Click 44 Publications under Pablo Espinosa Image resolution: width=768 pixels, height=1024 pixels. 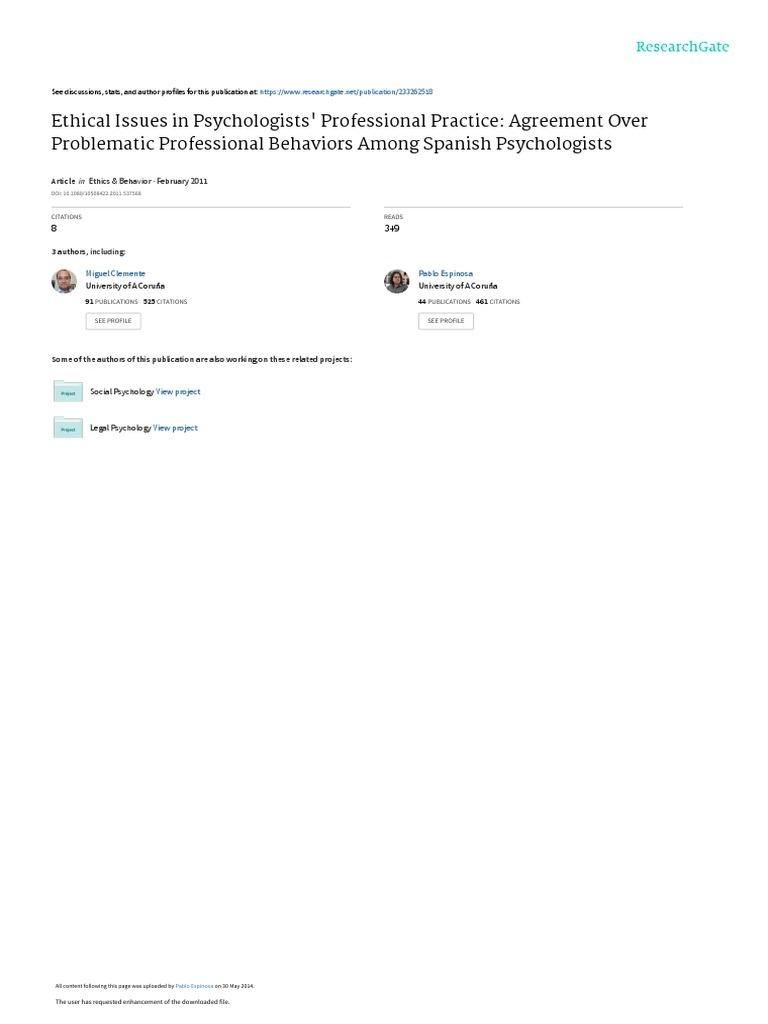click(x=444, y=301)
